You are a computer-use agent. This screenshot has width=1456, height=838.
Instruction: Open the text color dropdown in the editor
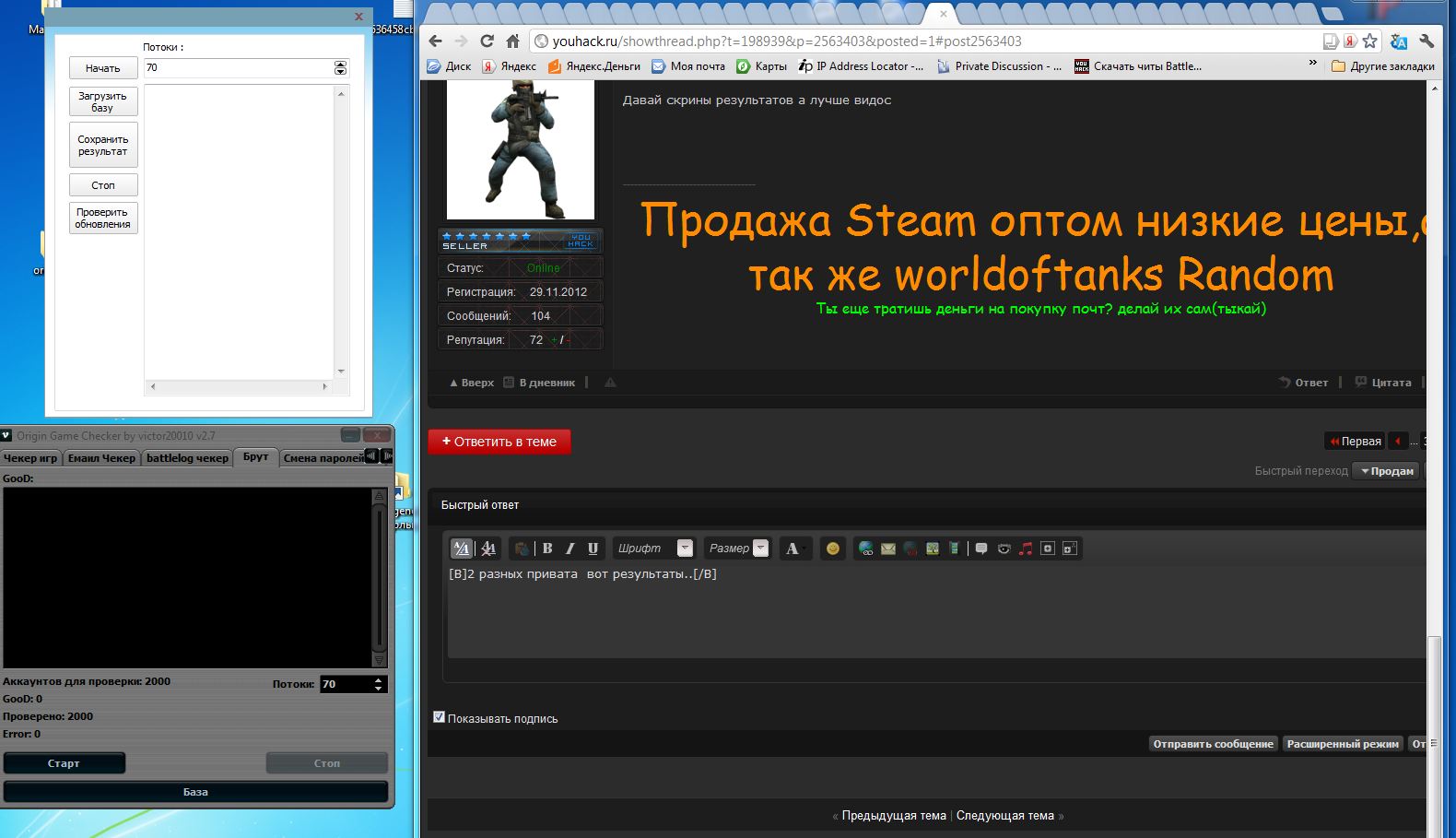[x=794, y=549]
